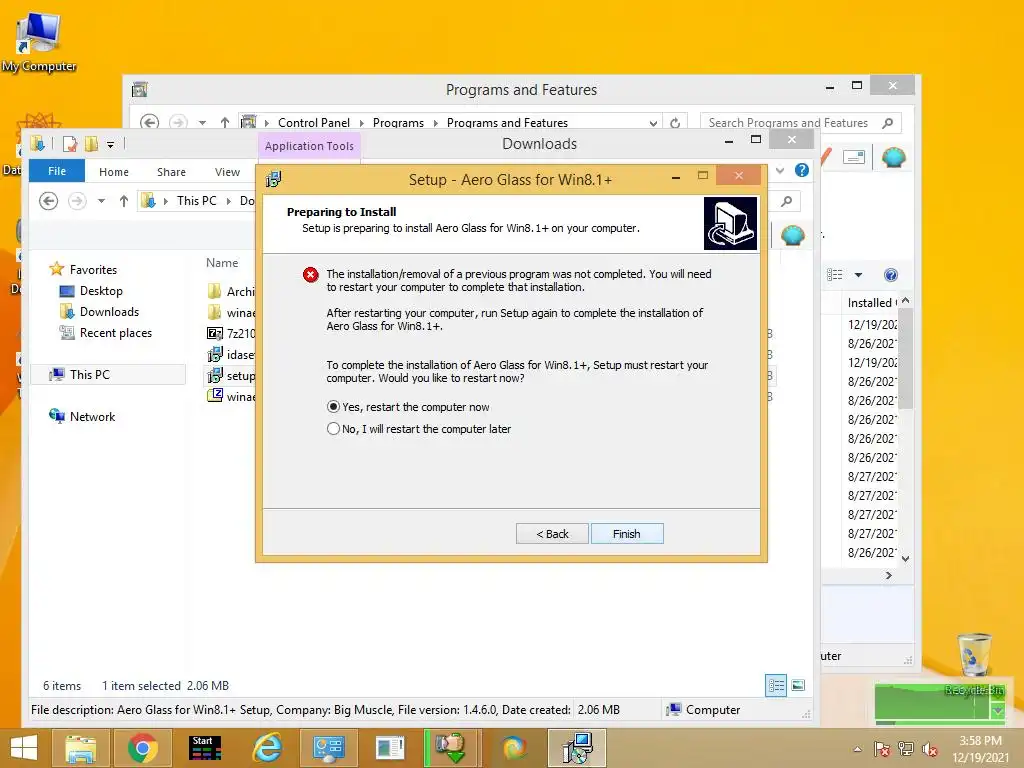Viewport: 1024px width, 768px height.
Task: Click the Setup window title icon menu
Action: tap(273, 179)
